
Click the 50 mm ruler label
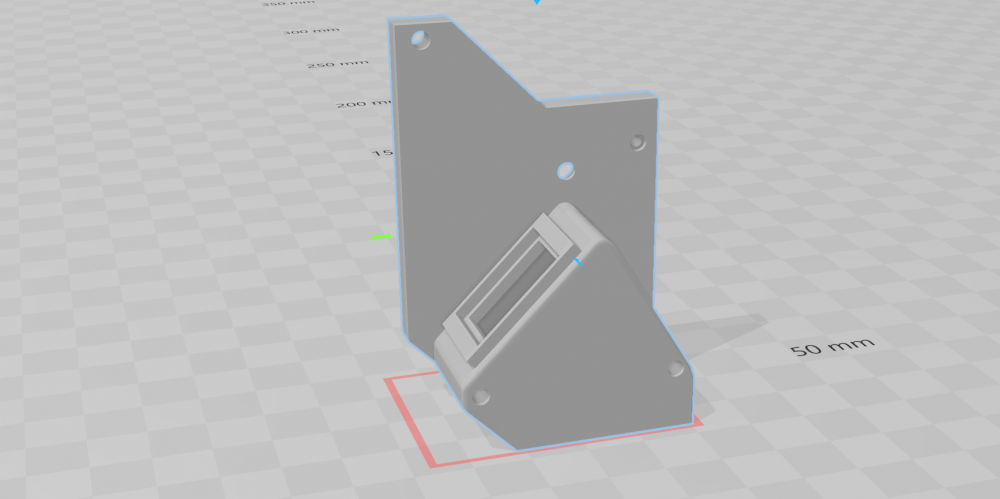[x=832, y=346]
